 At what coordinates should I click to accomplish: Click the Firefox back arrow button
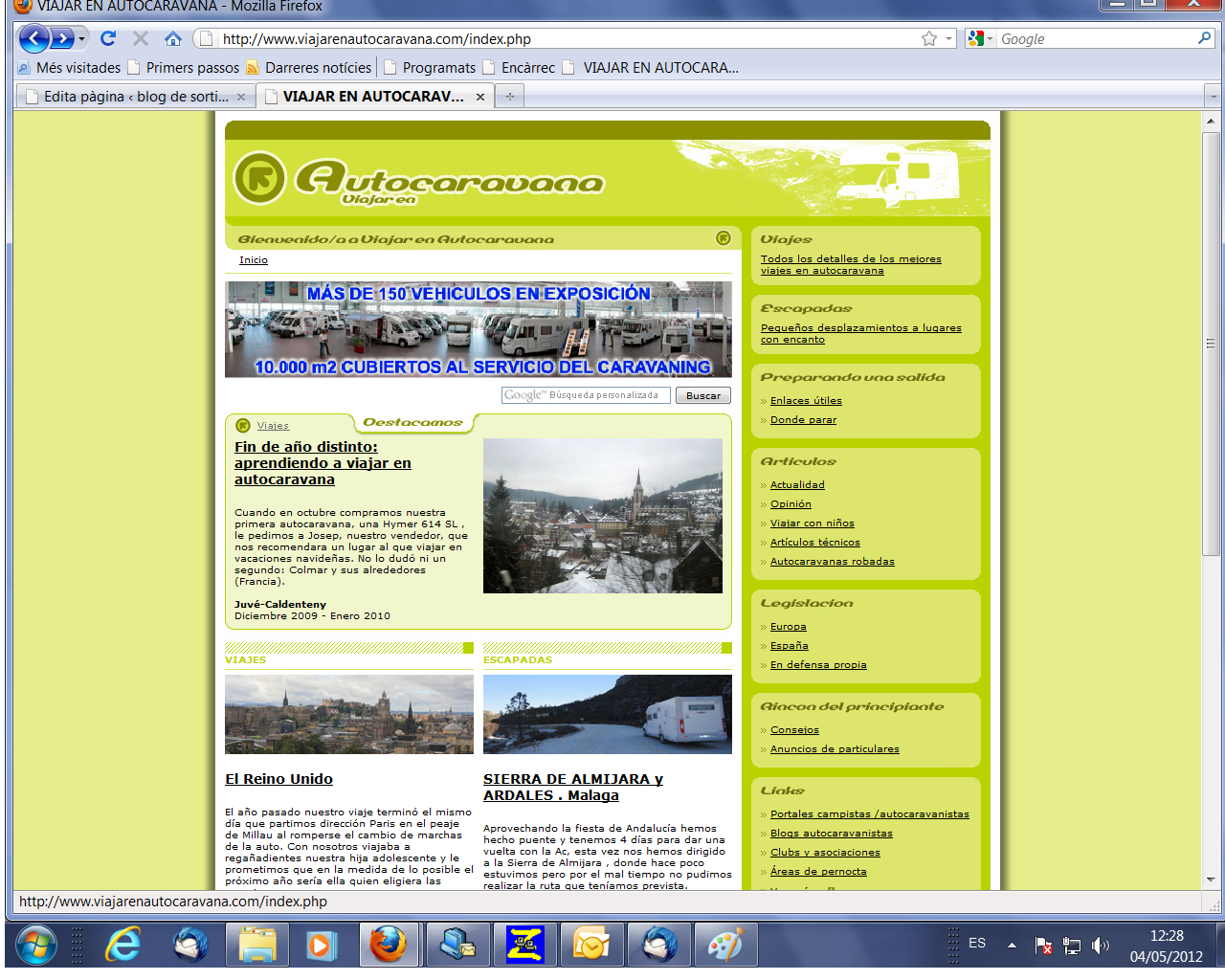coord(33,38)
